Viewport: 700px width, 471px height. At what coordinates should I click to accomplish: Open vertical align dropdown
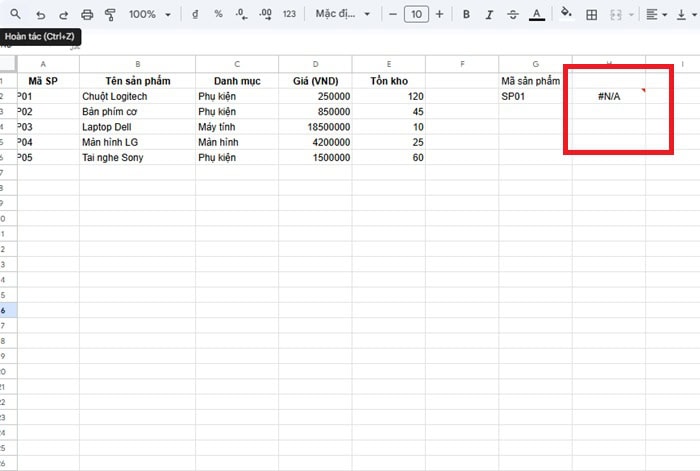(686, 15)
